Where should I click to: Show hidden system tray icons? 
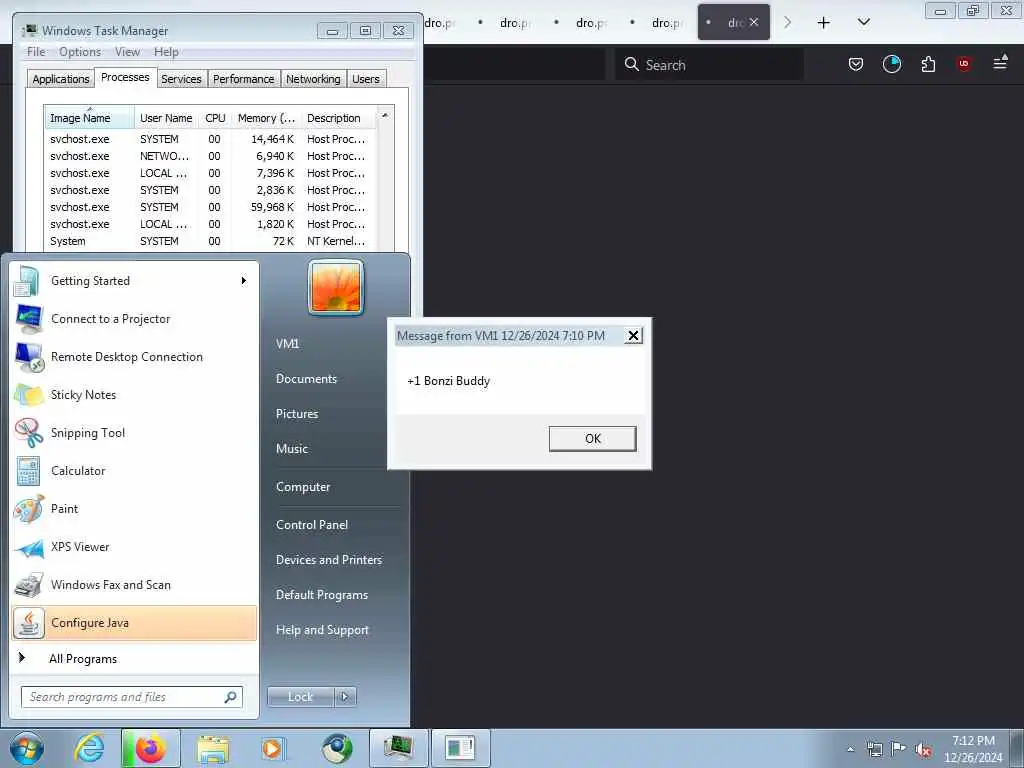coord(850,749)
